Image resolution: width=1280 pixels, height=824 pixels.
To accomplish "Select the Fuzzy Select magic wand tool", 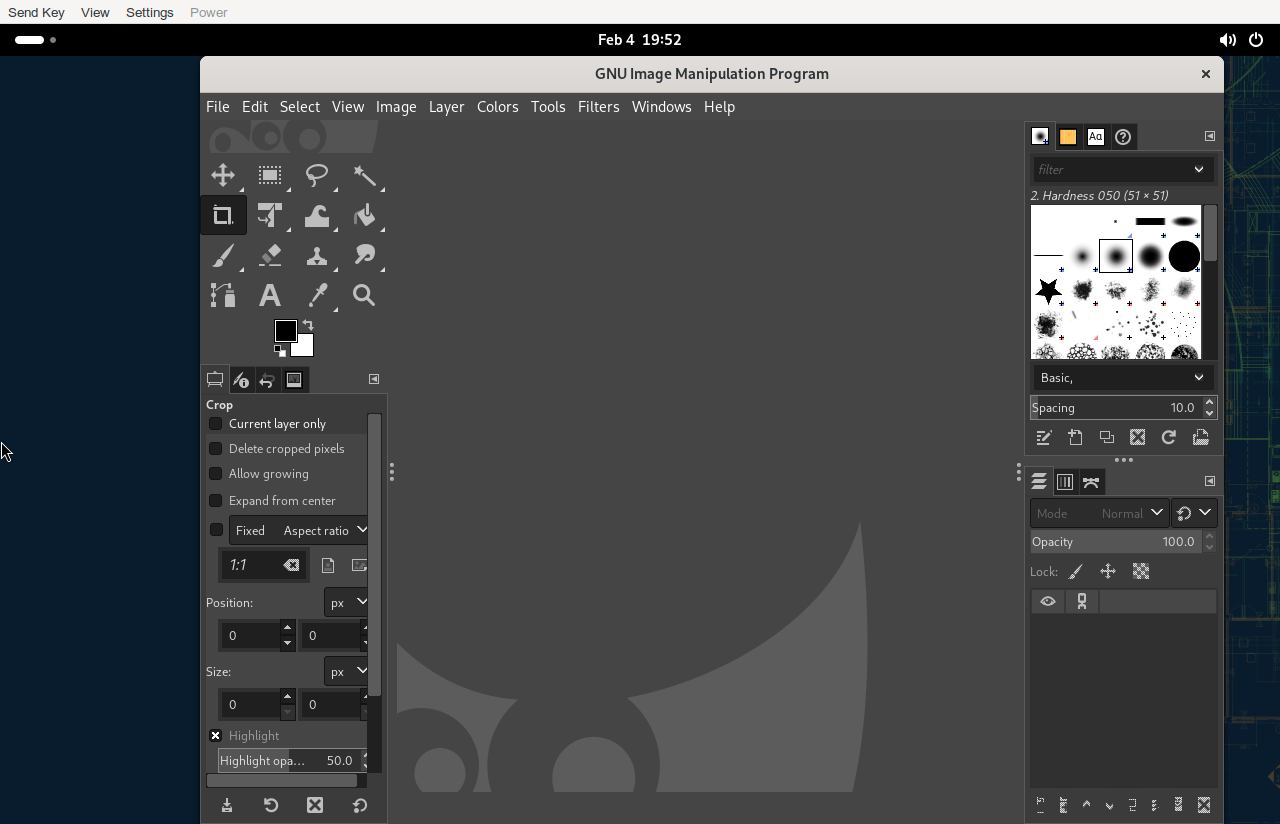I will (x=364, y=175).
